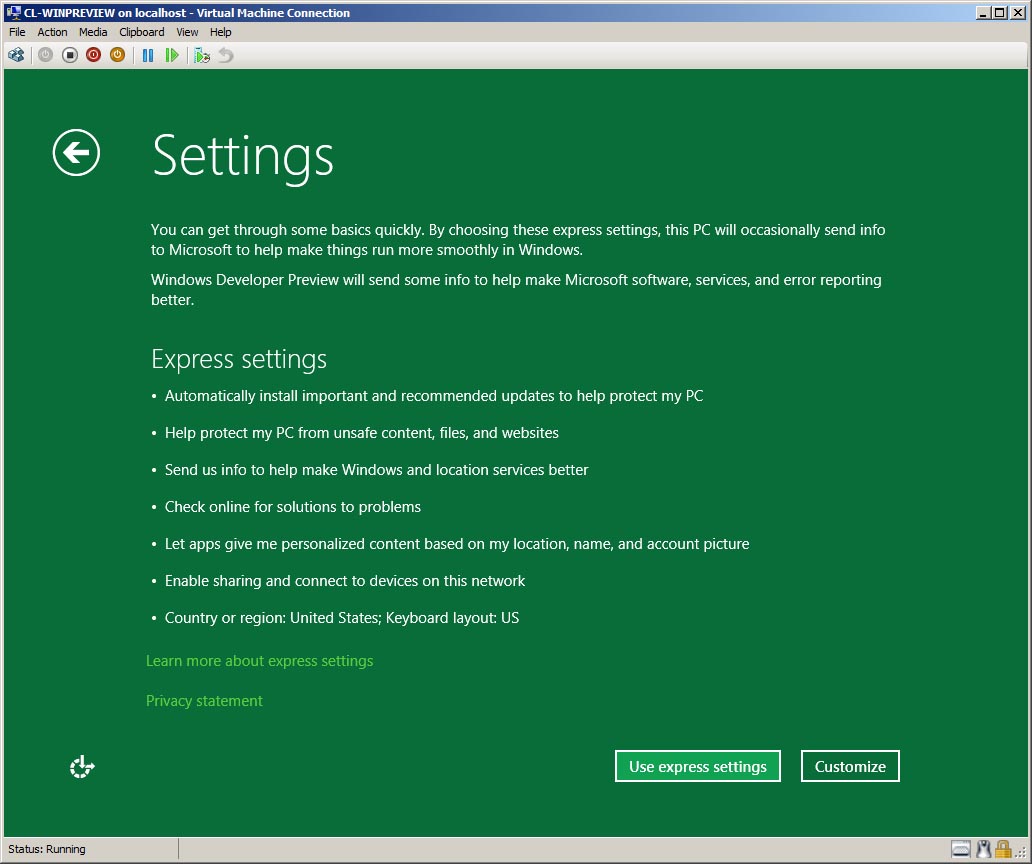Click the Use express settings button

click(x=697, y=766)
